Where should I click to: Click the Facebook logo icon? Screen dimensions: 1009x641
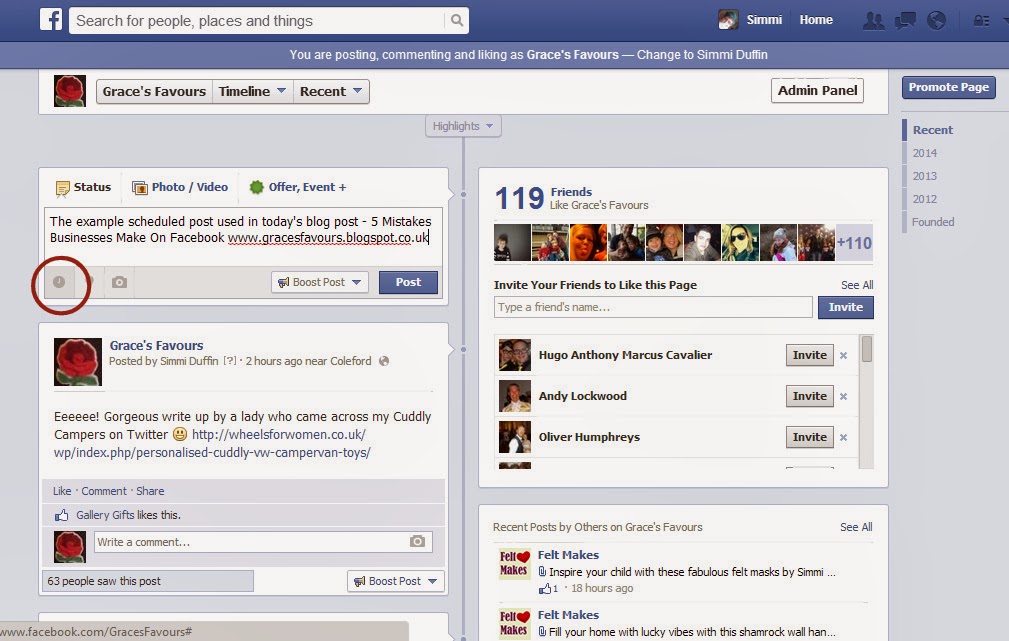click(x=51, y=19)
